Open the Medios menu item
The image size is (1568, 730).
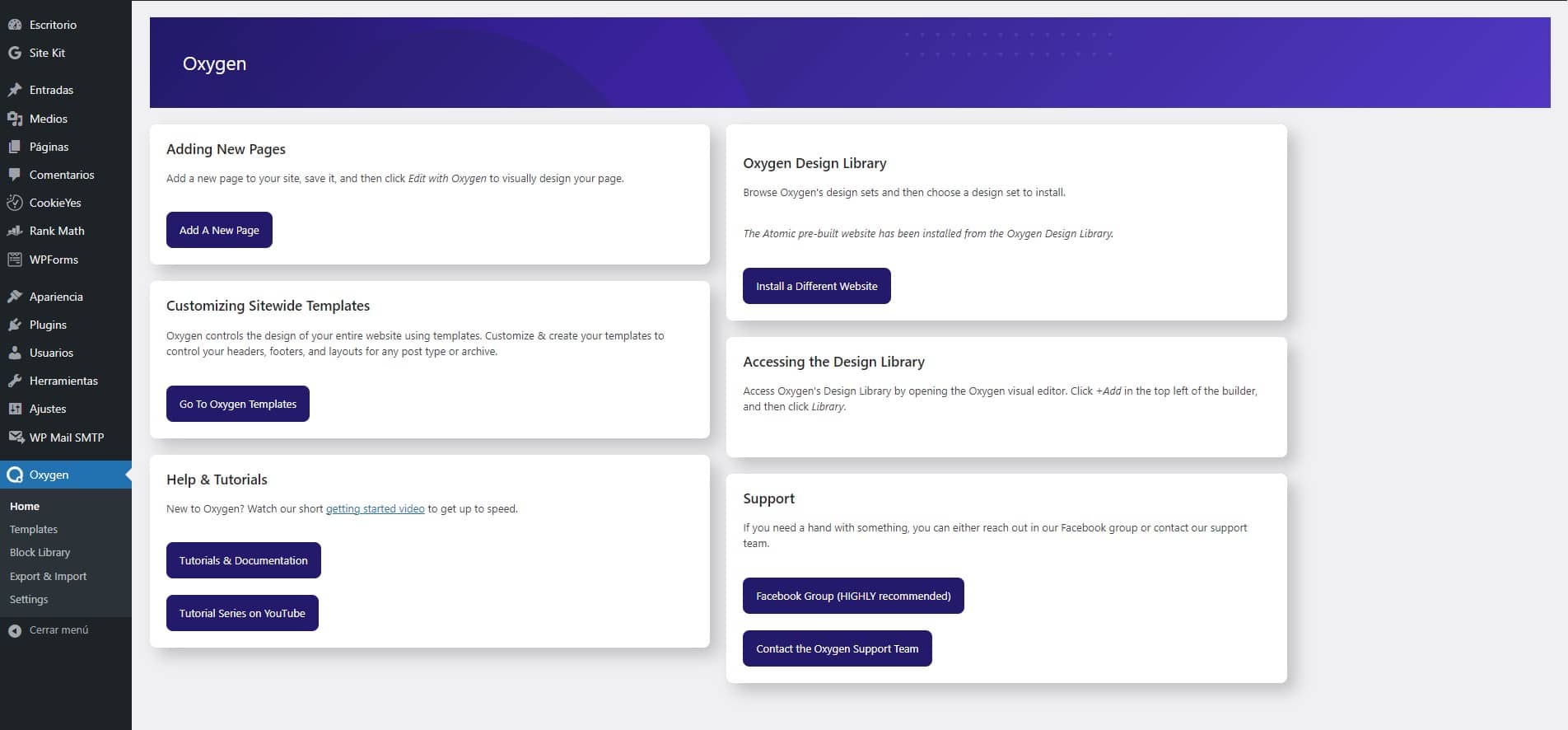click(x=66, y=119)
